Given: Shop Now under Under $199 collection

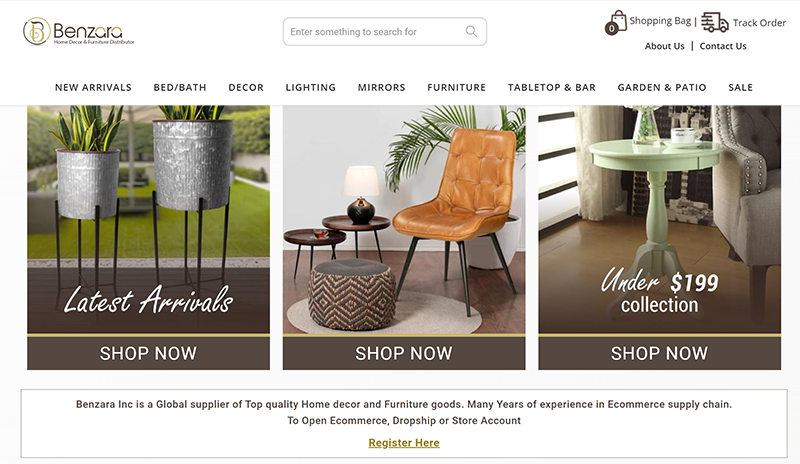Looking at the screenshot, I should 659,353.
